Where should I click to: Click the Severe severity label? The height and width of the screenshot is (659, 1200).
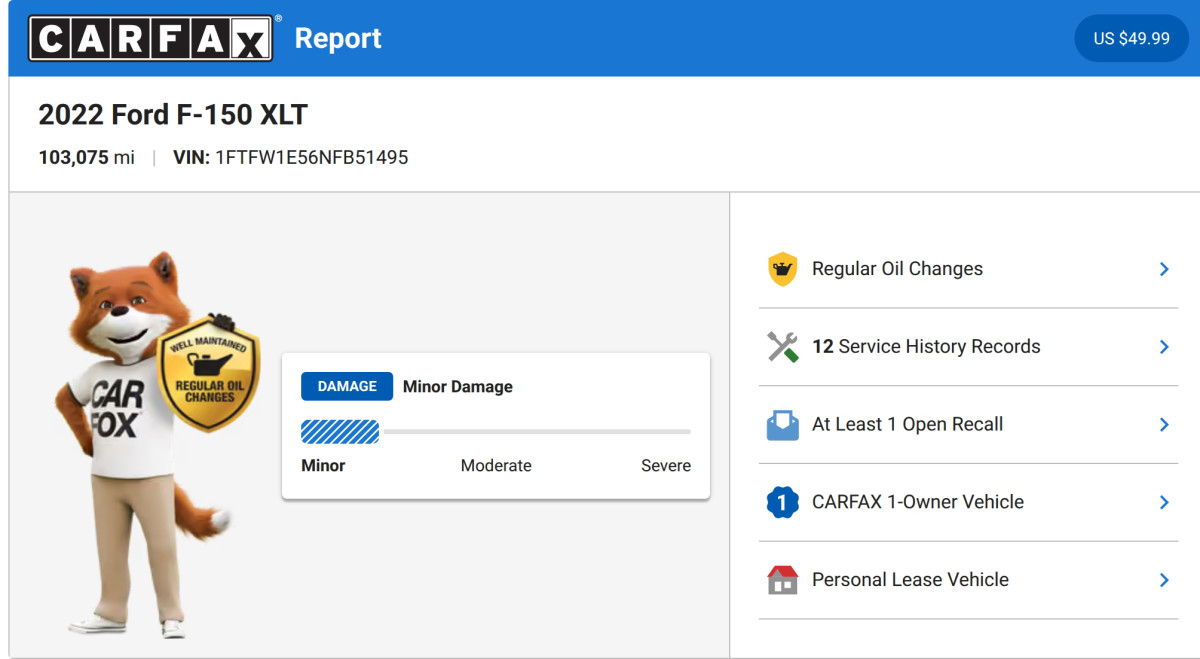click(666, 466)
